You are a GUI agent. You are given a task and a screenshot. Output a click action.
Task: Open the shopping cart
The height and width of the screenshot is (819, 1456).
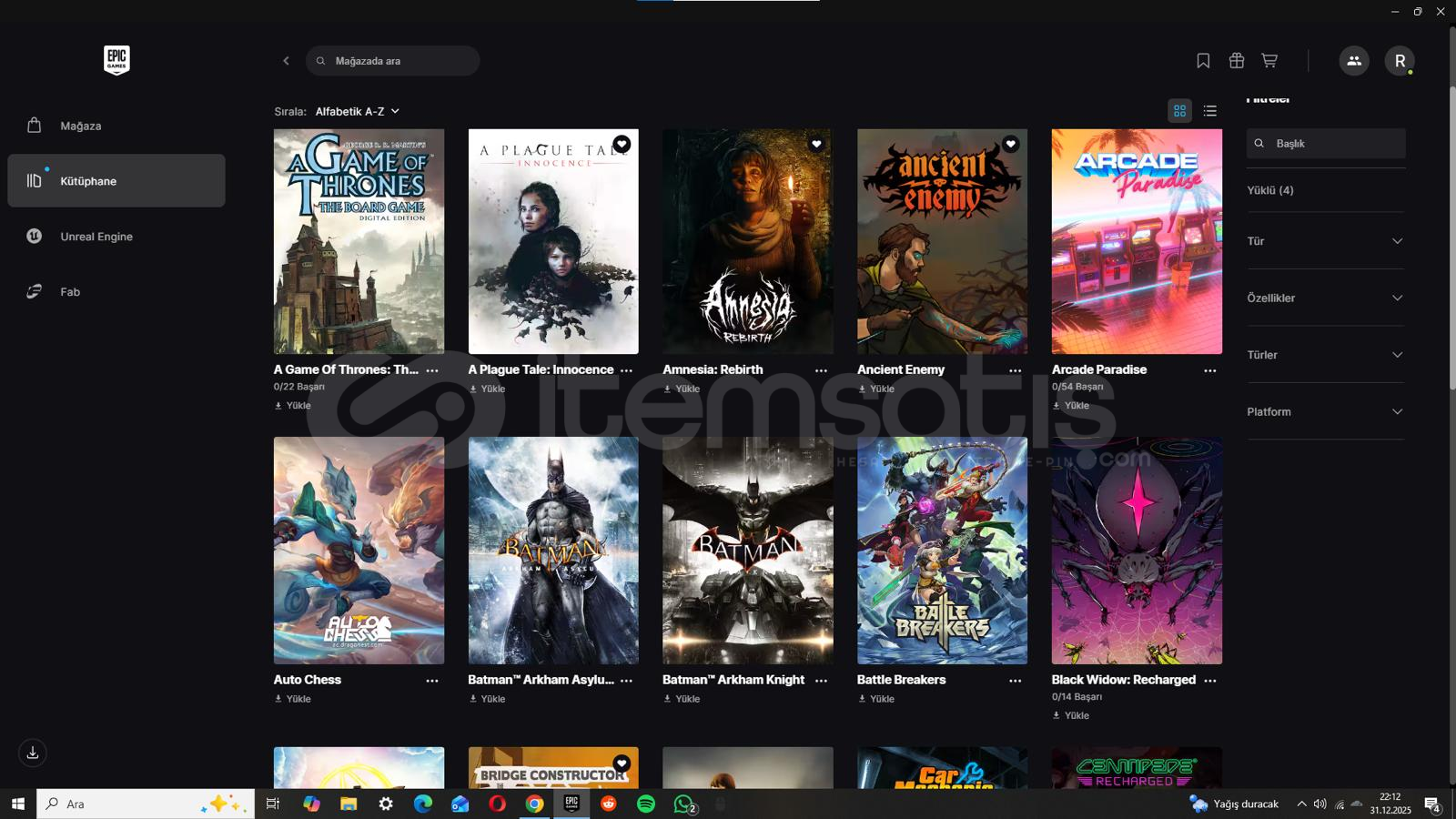[x=1269, y=61]
